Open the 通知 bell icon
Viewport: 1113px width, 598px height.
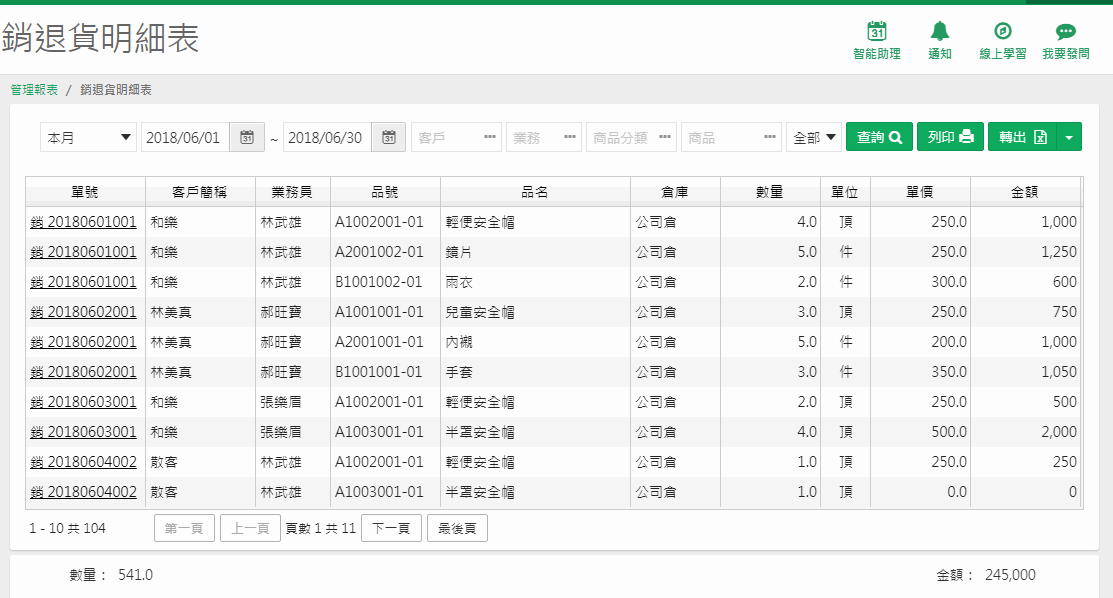pos(940,31)
